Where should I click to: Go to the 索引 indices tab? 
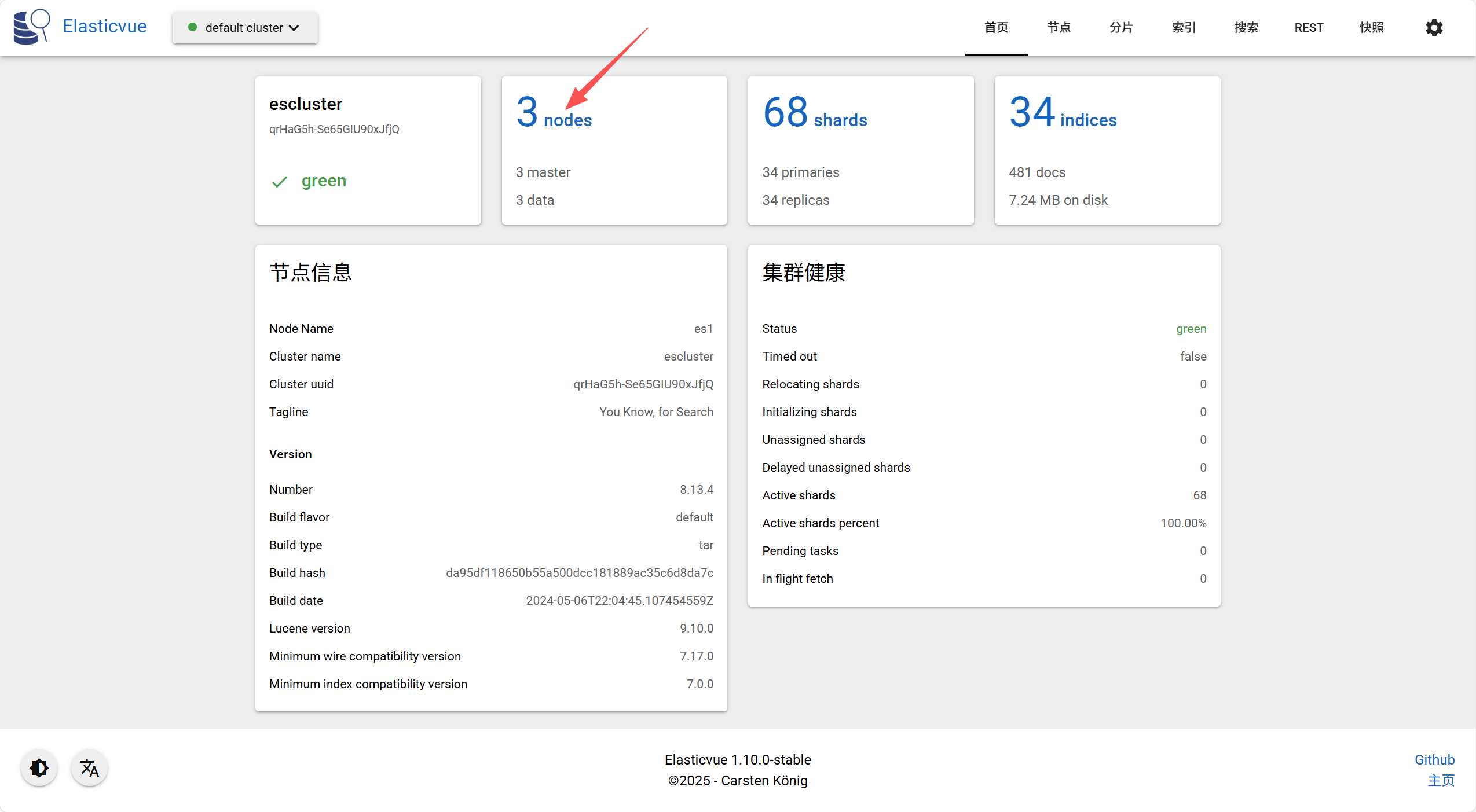(x=1184, y=28)
